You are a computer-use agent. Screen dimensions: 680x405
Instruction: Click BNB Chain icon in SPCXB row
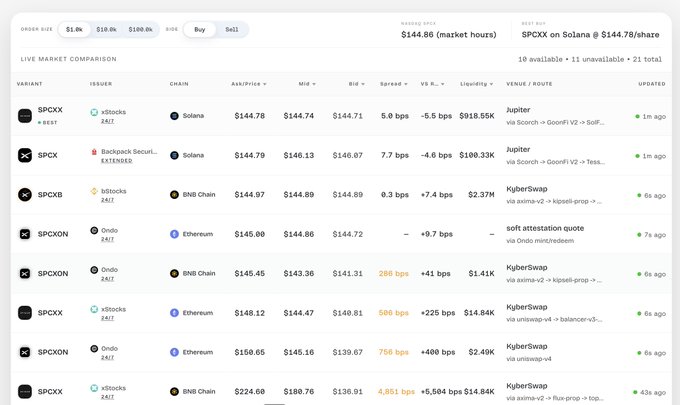pyautogui.click(x=174, y=195)
